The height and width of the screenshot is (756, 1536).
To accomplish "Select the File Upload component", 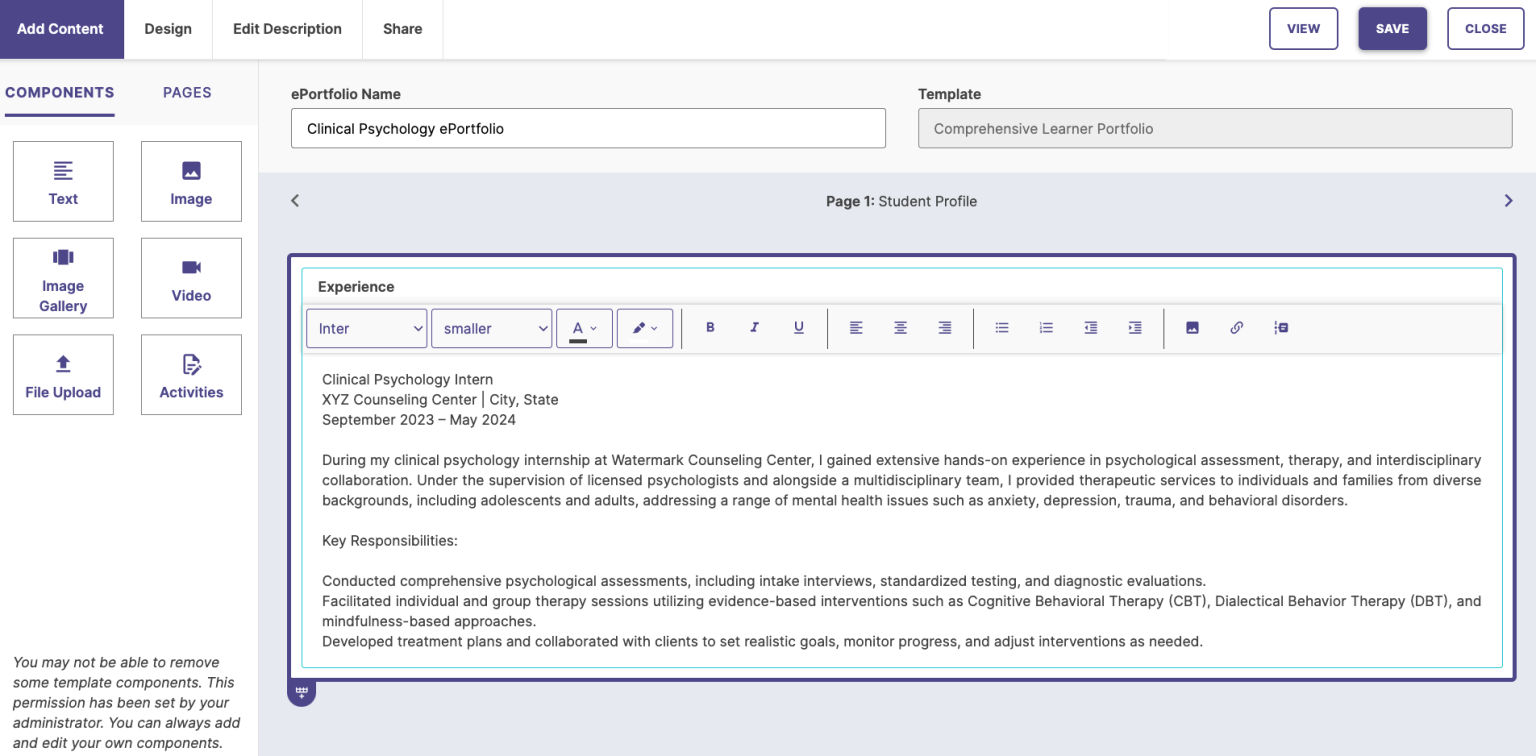I will pos(63,374).
